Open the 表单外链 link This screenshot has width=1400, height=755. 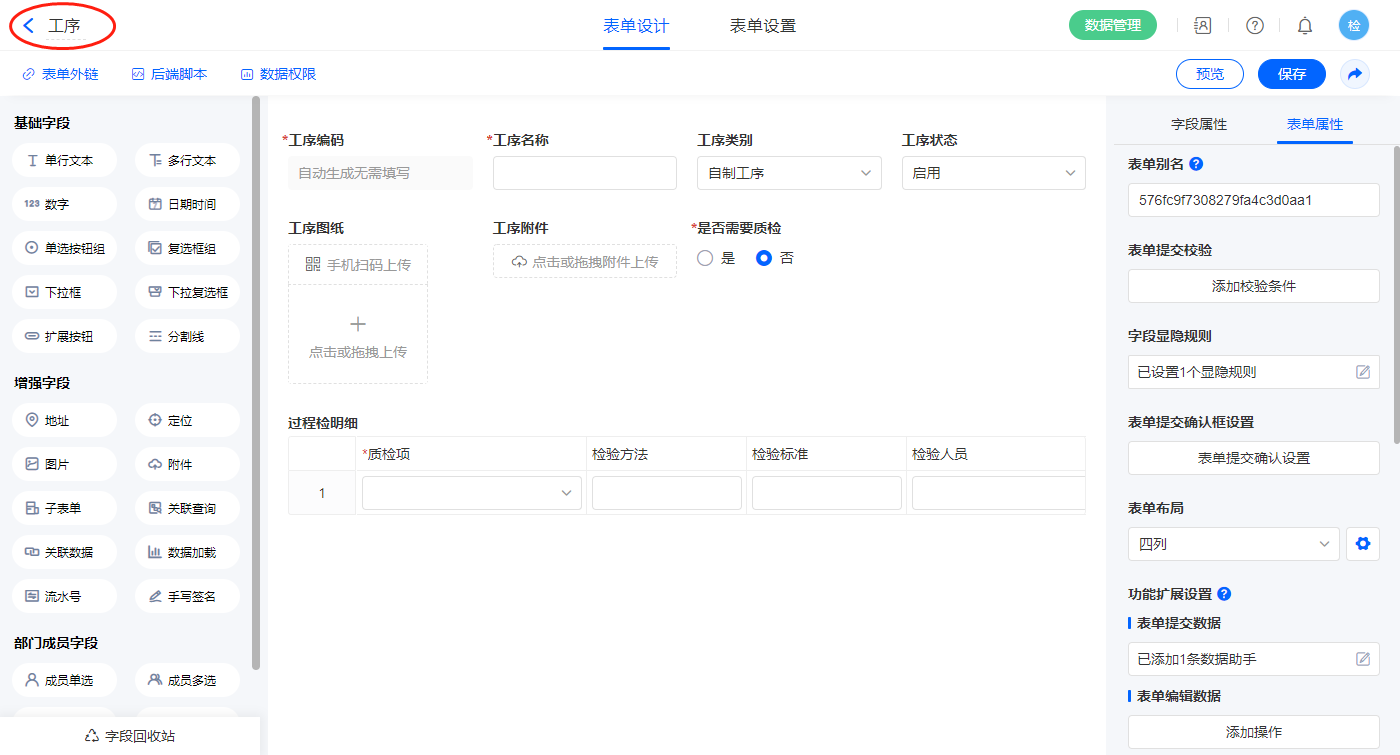[60, 74]
